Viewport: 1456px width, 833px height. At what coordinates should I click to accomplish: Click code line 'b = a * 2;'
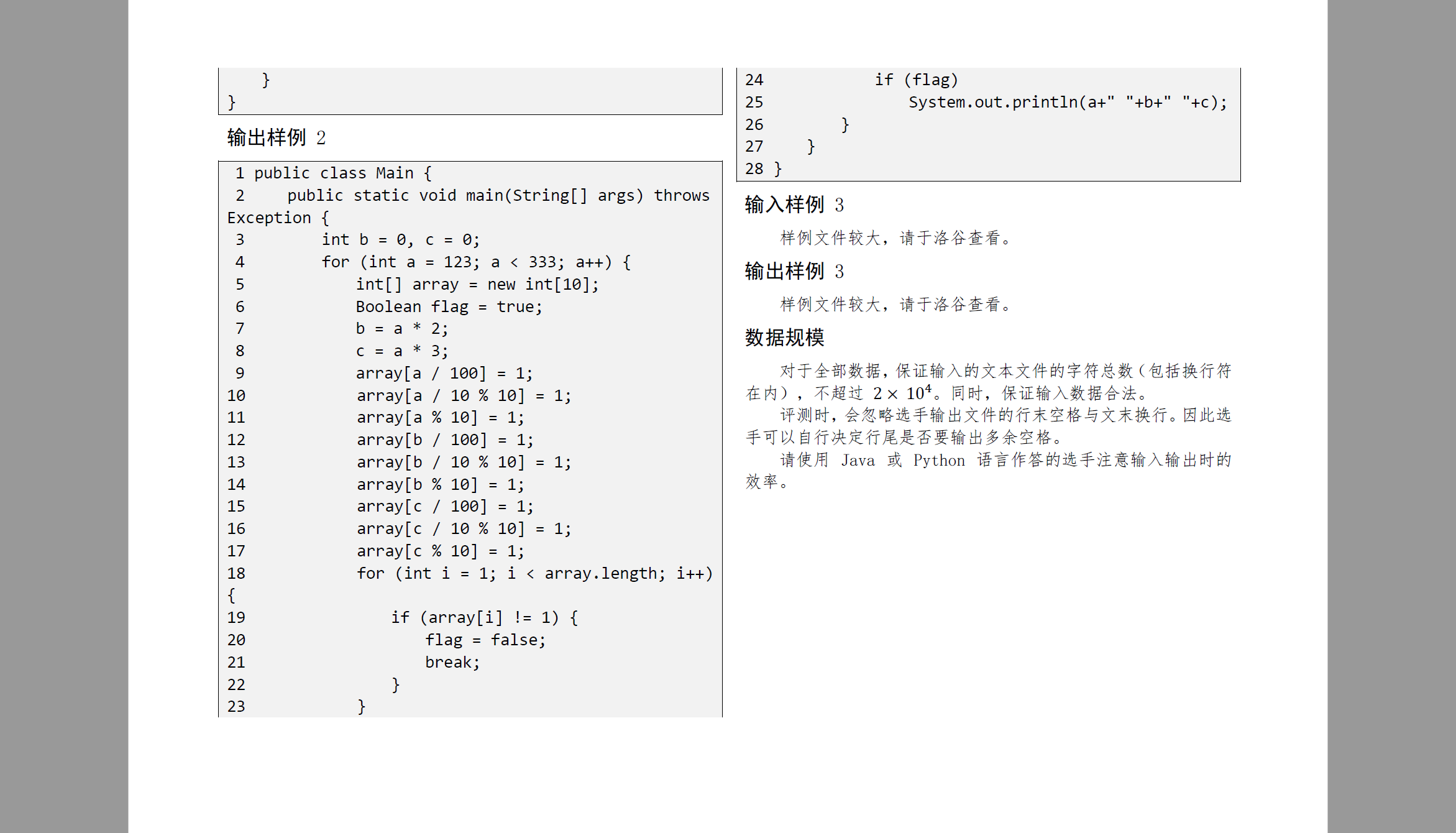[x=401, y=329]
